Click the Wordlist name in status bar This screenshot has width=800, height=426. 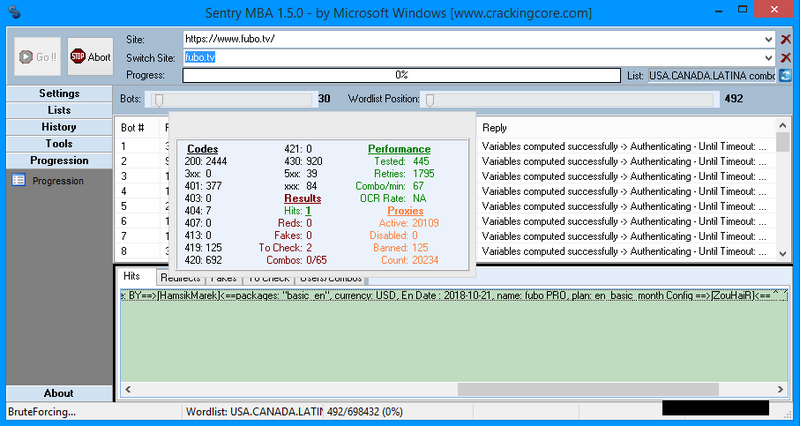click(x=254, y=411)
